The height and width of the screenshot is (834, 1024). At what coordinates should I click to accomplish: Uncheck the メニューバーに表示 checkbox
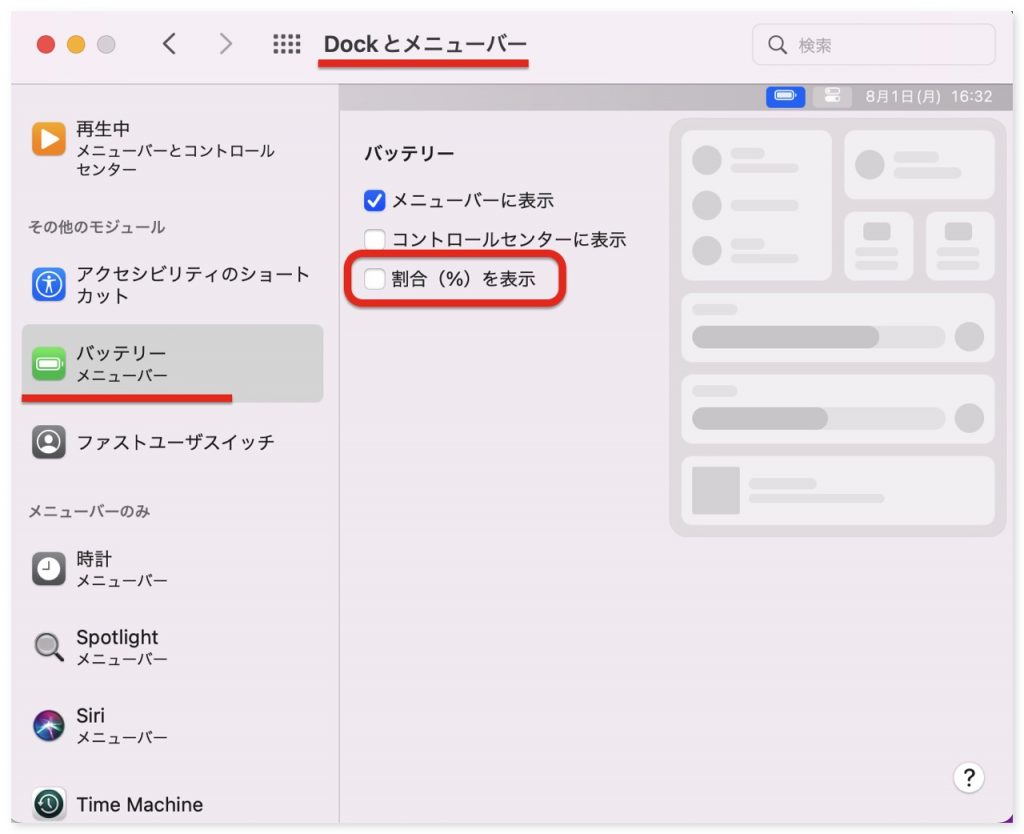point(375,201)
